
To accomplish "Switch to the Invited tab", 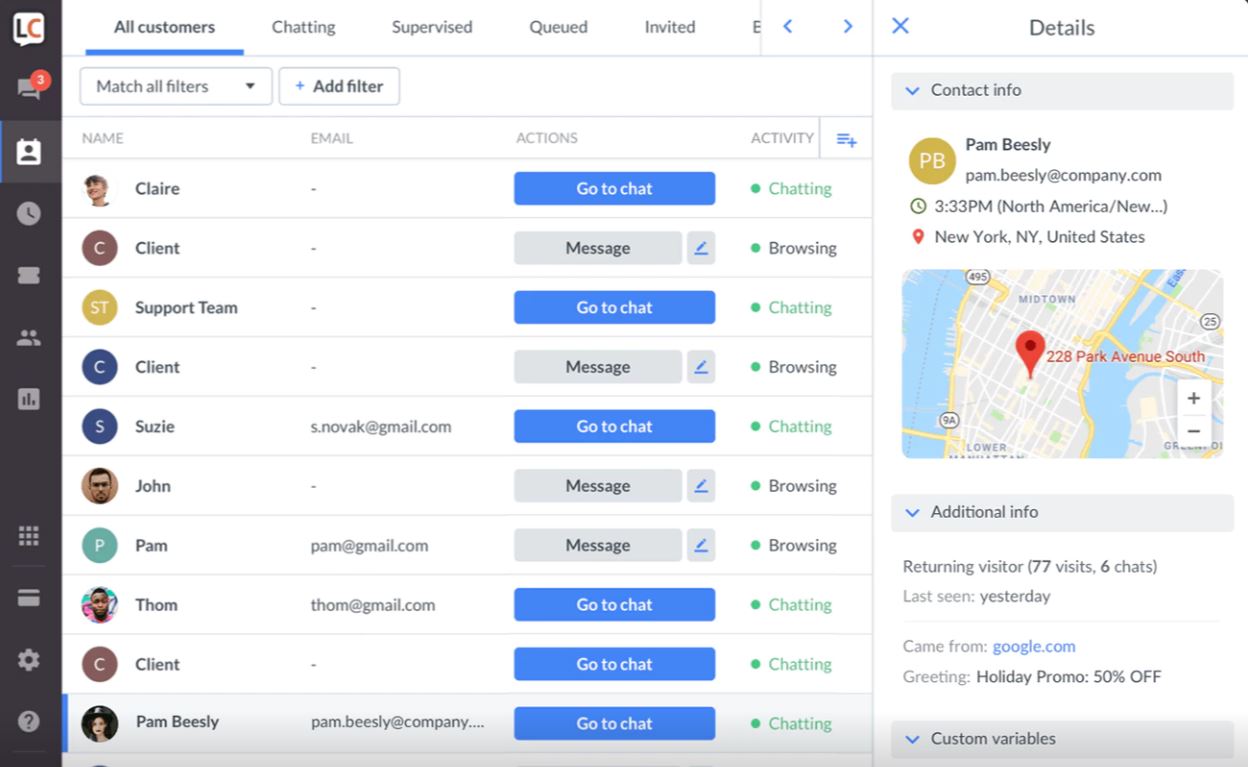I will pos(670,27).
